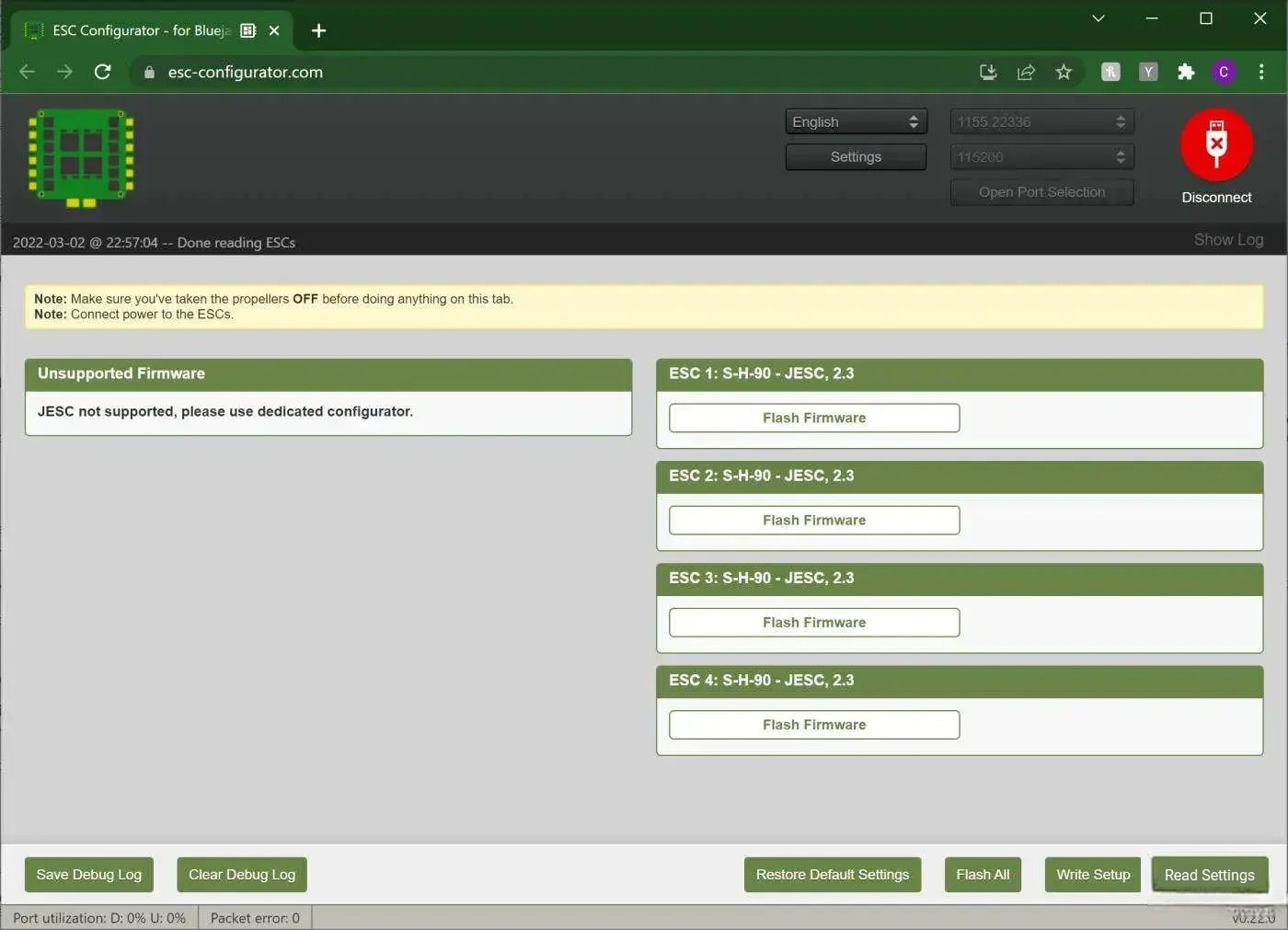
Task: Click the Flash All button
Action: coord(983,875)
